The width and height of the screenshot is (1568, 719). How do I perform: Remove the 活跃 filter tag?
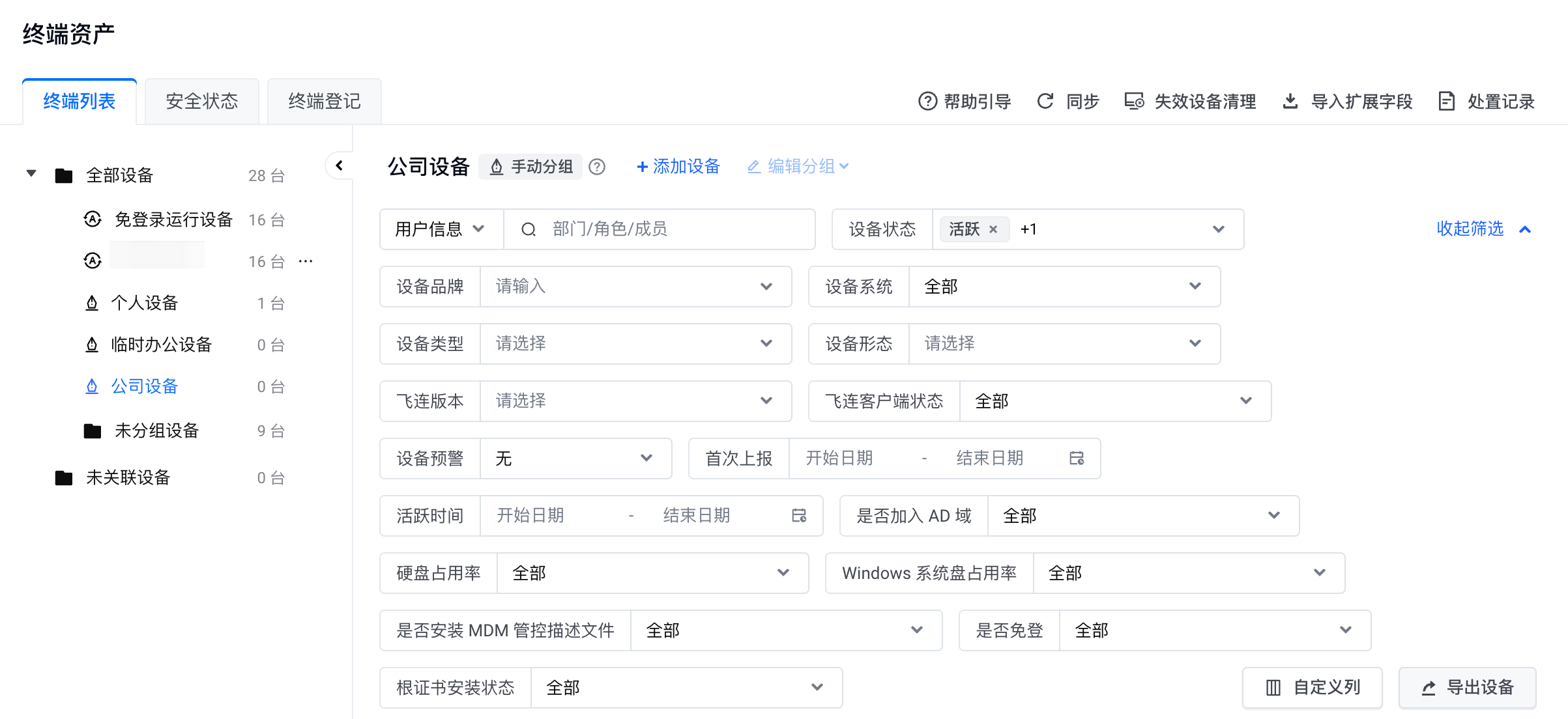pyautogui.click(x=993, y=229)
